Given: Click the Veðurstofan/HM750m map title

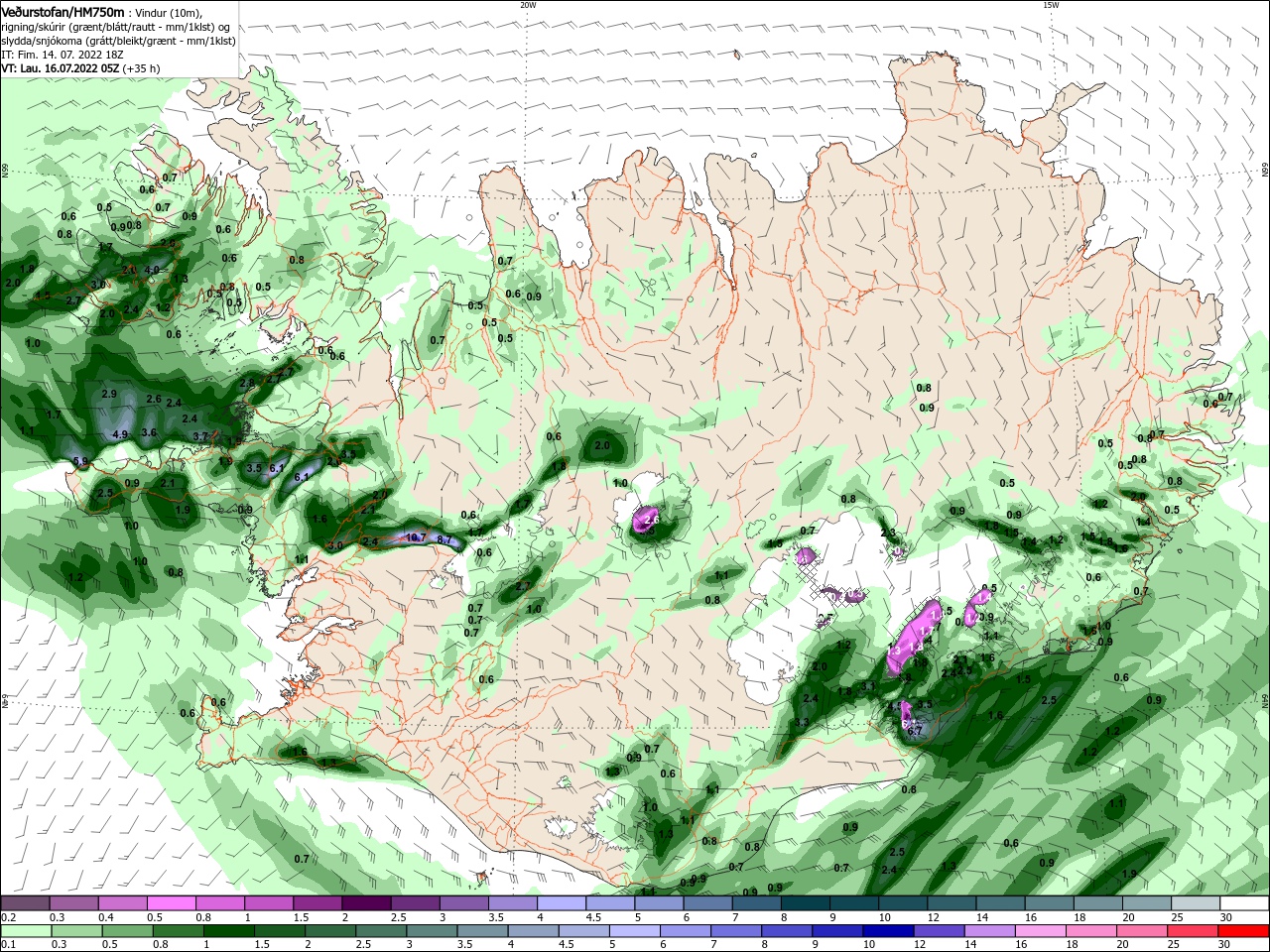Looking at the screenshot, I should 63,11.
